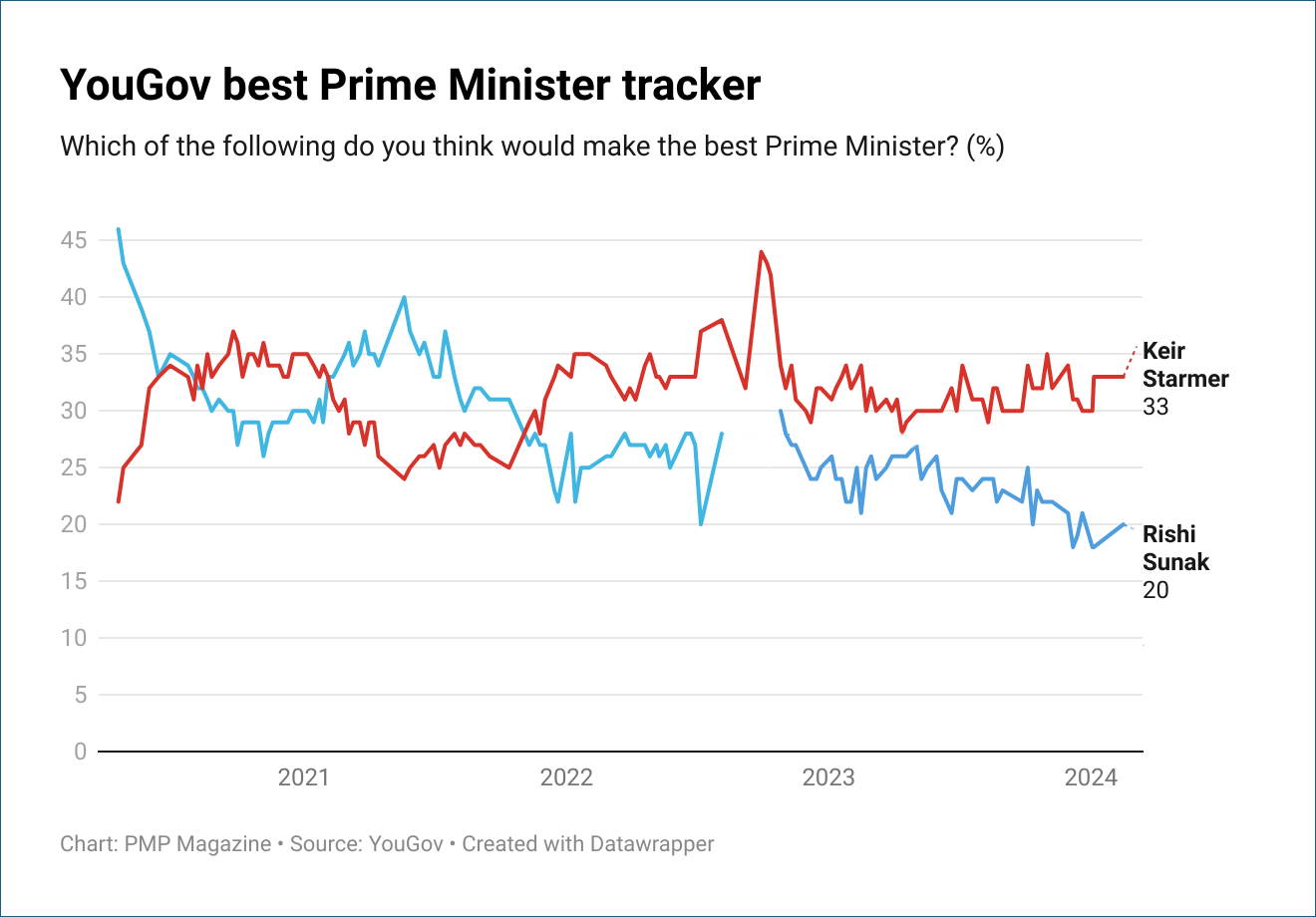Click the Created with Datawrapper text

click(588, 844)
